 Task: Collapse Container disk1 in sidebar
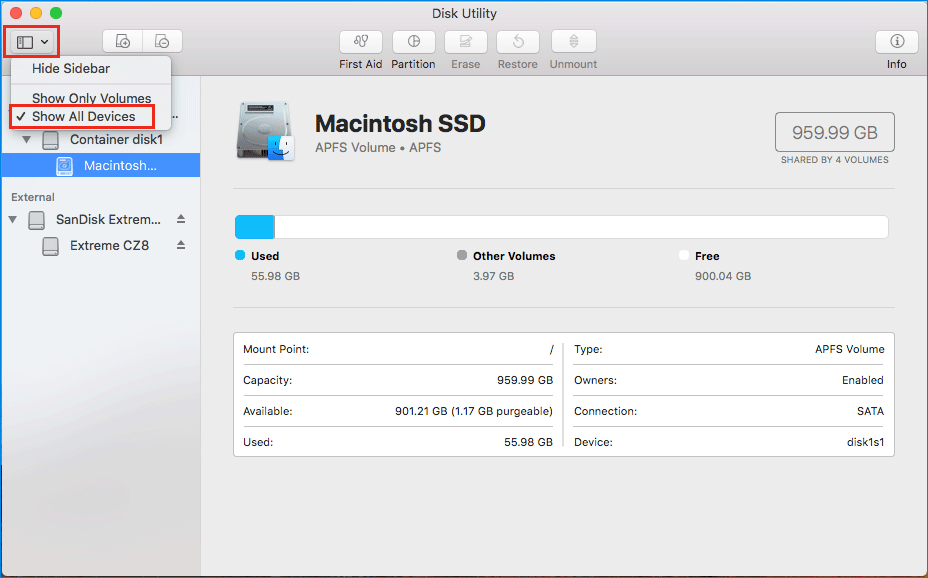coord(26,140)
